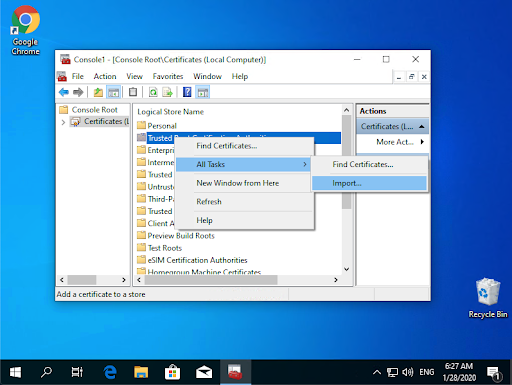Choose Help in the context menu

245,220
